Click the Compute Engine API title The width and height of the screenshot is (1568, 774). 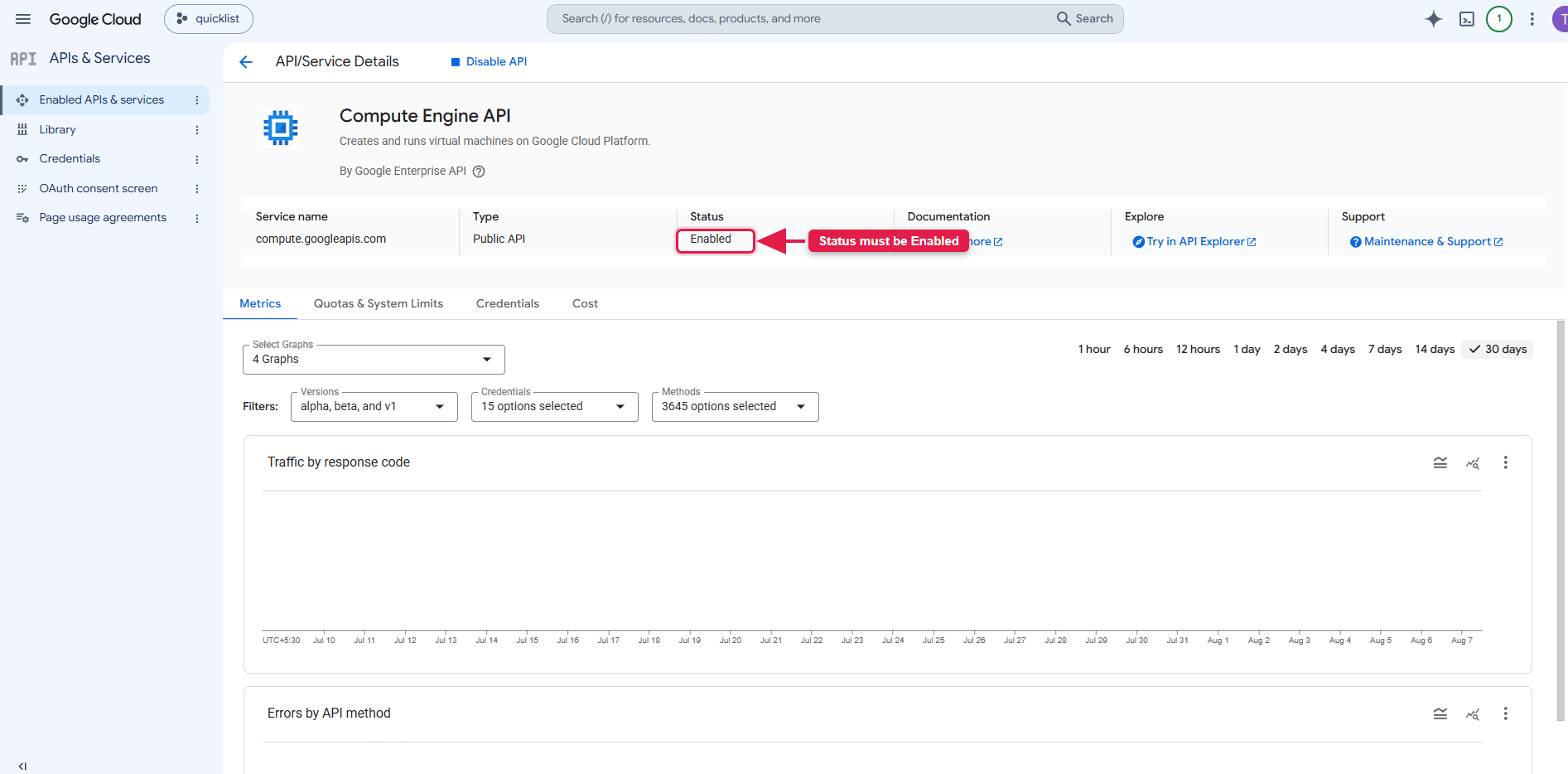(425, 116)
